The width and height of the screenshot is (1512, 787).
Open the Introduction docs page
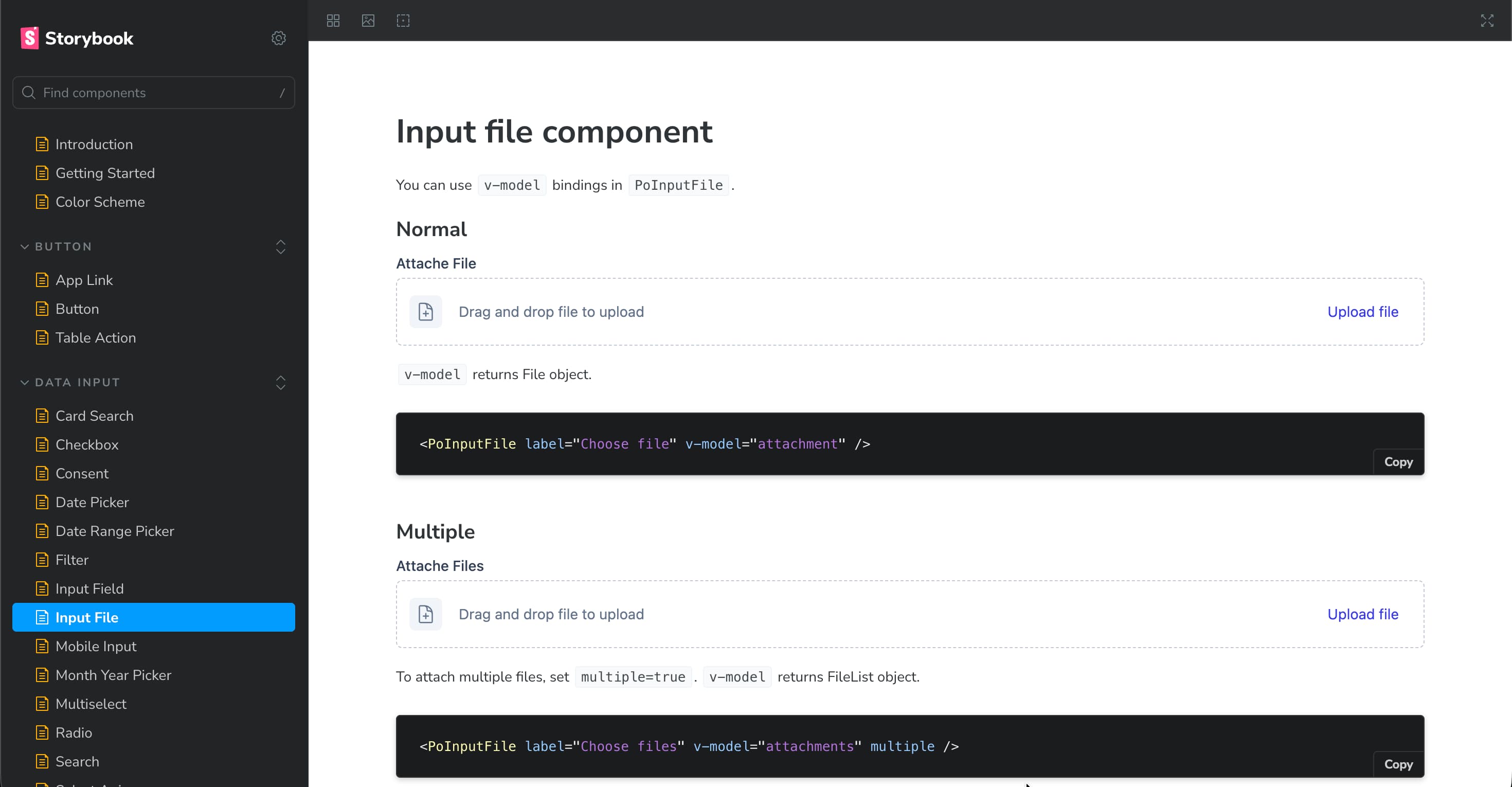pyautogui.click(x=94, y=144)
